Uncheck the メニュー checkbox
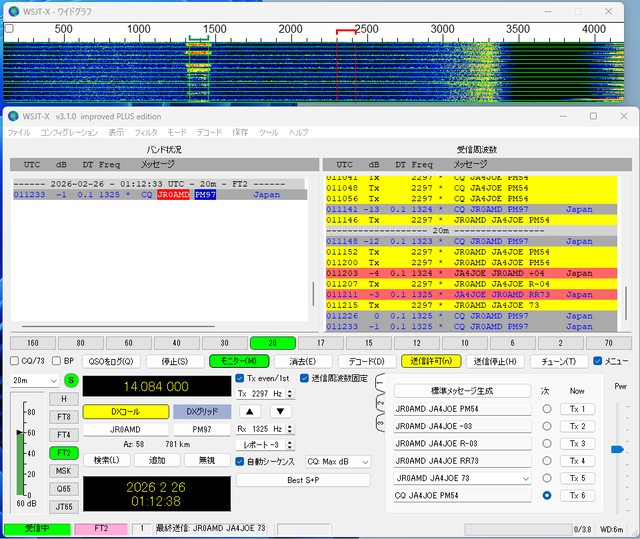 pos(598,361)
